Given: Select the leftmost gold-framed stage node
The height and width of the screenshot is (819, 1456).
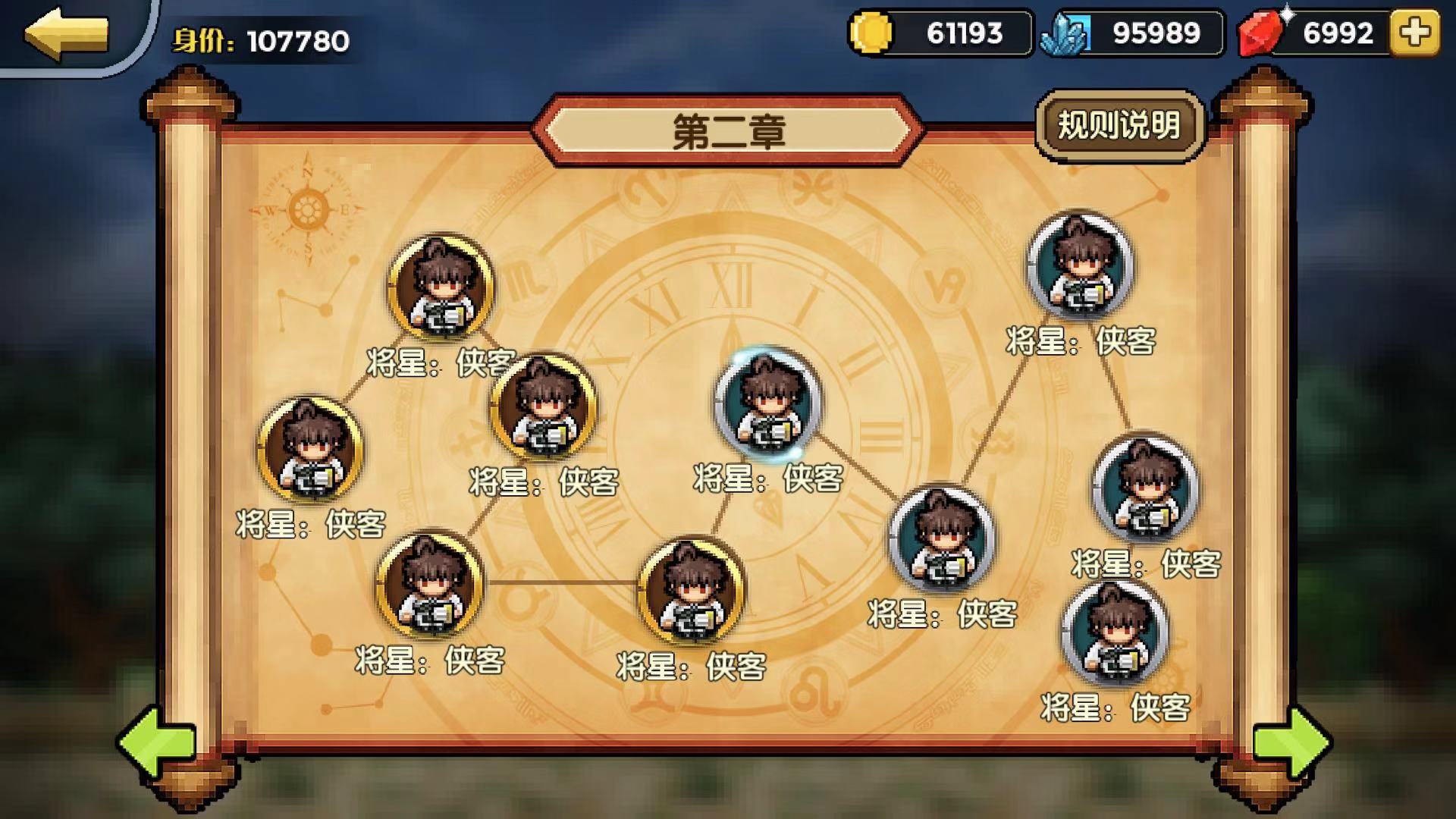Looking at the screenshot, I should pyautogui.click(x=310, y=450).
